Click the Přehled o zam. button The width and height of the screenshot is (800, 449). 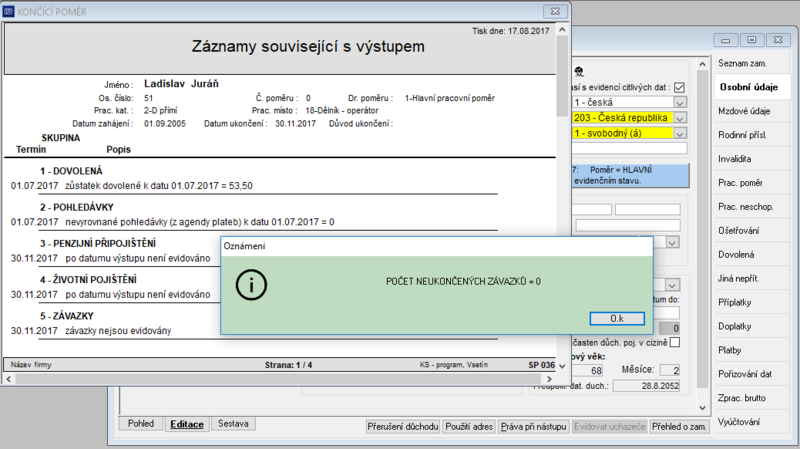pos(679,427)
